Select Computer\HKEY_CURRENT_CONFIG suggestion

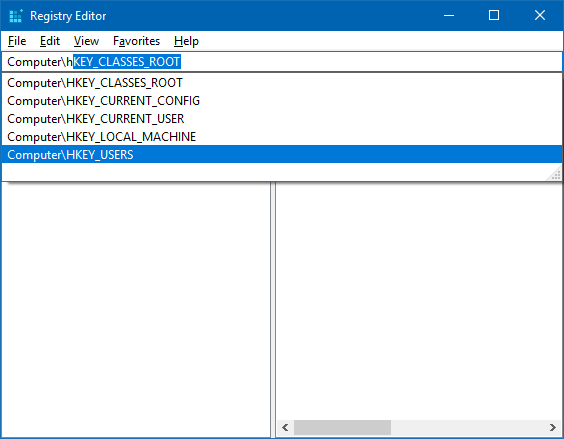click(x=282, y=101)
